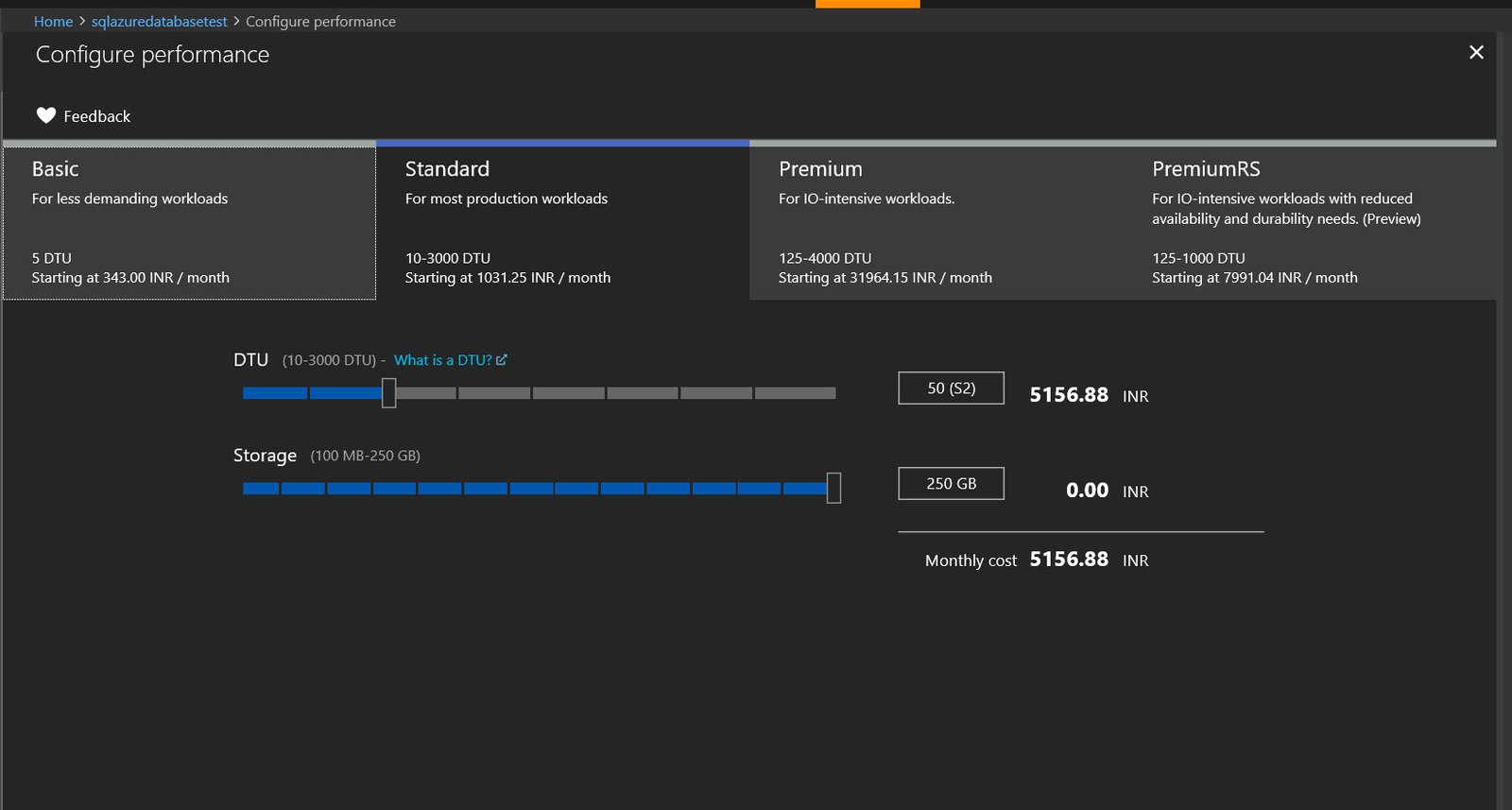Click the Configure performance blade title
This screenshot has height=810, width=1512.
[152, 55]
